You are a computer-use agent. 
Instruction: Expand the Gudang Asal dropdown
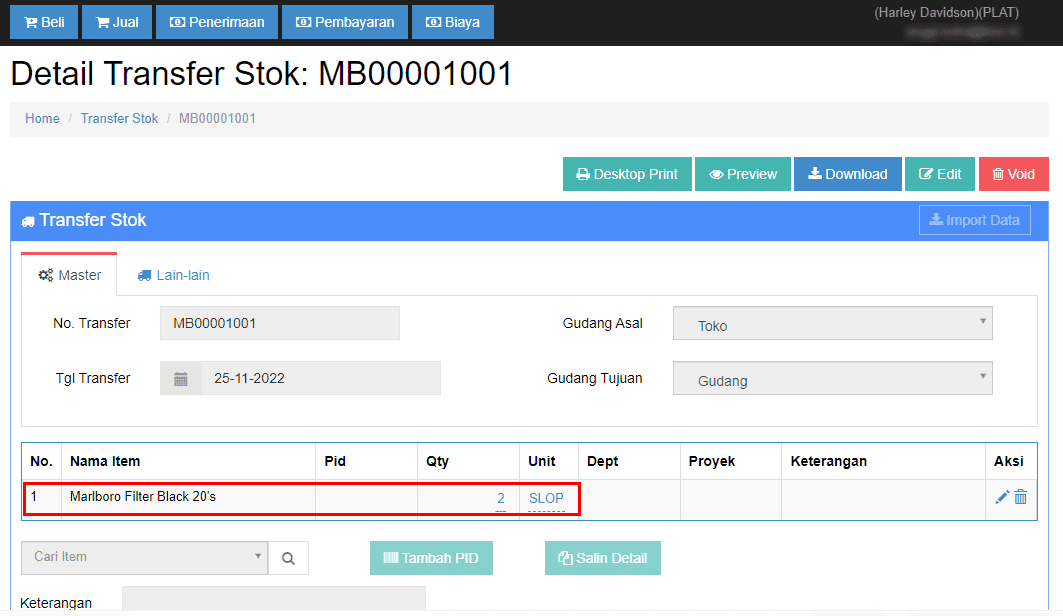832,324
